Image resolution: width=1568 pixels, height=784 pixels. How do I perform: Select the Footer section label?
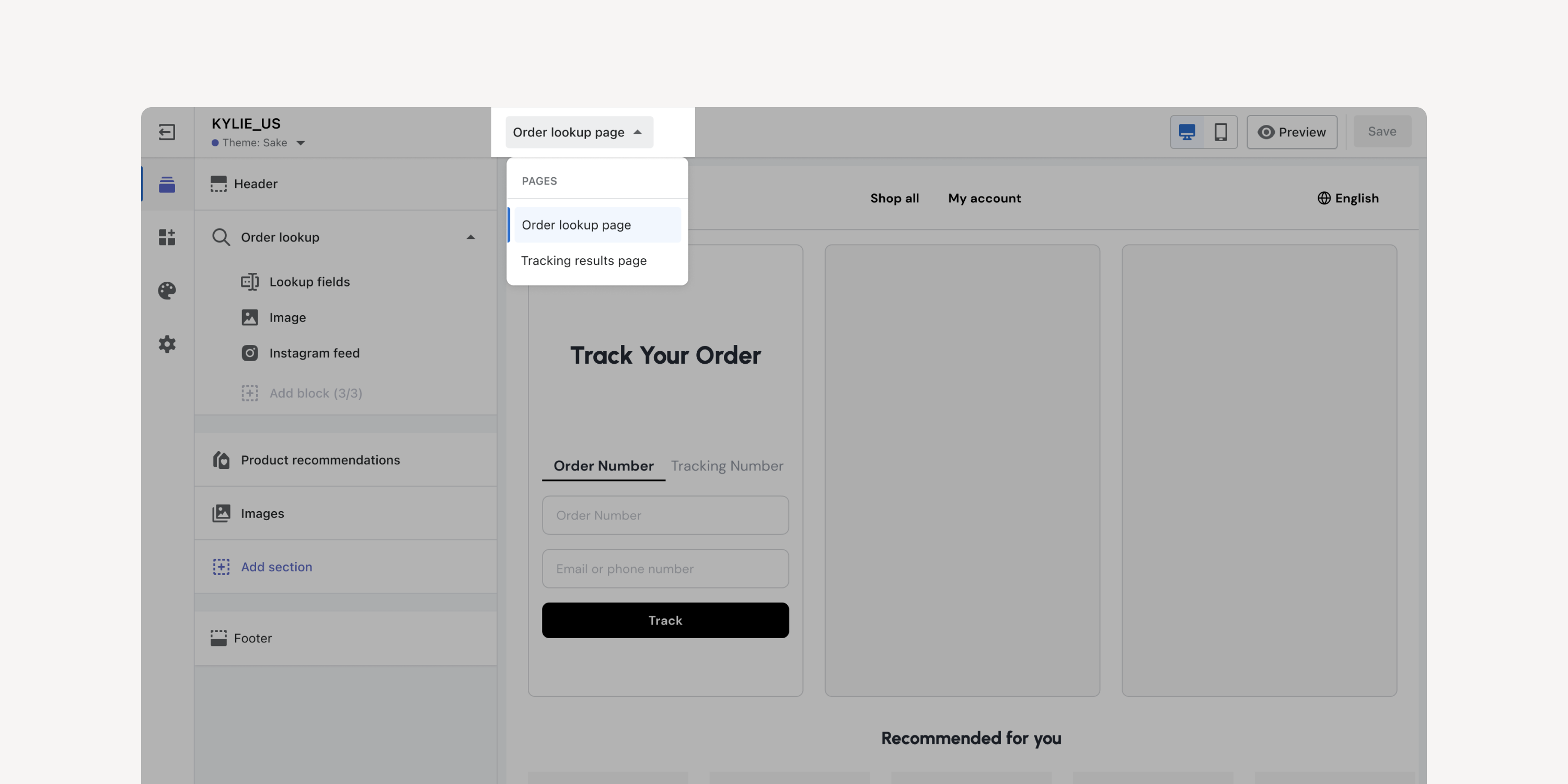click(x=252, y=638)
